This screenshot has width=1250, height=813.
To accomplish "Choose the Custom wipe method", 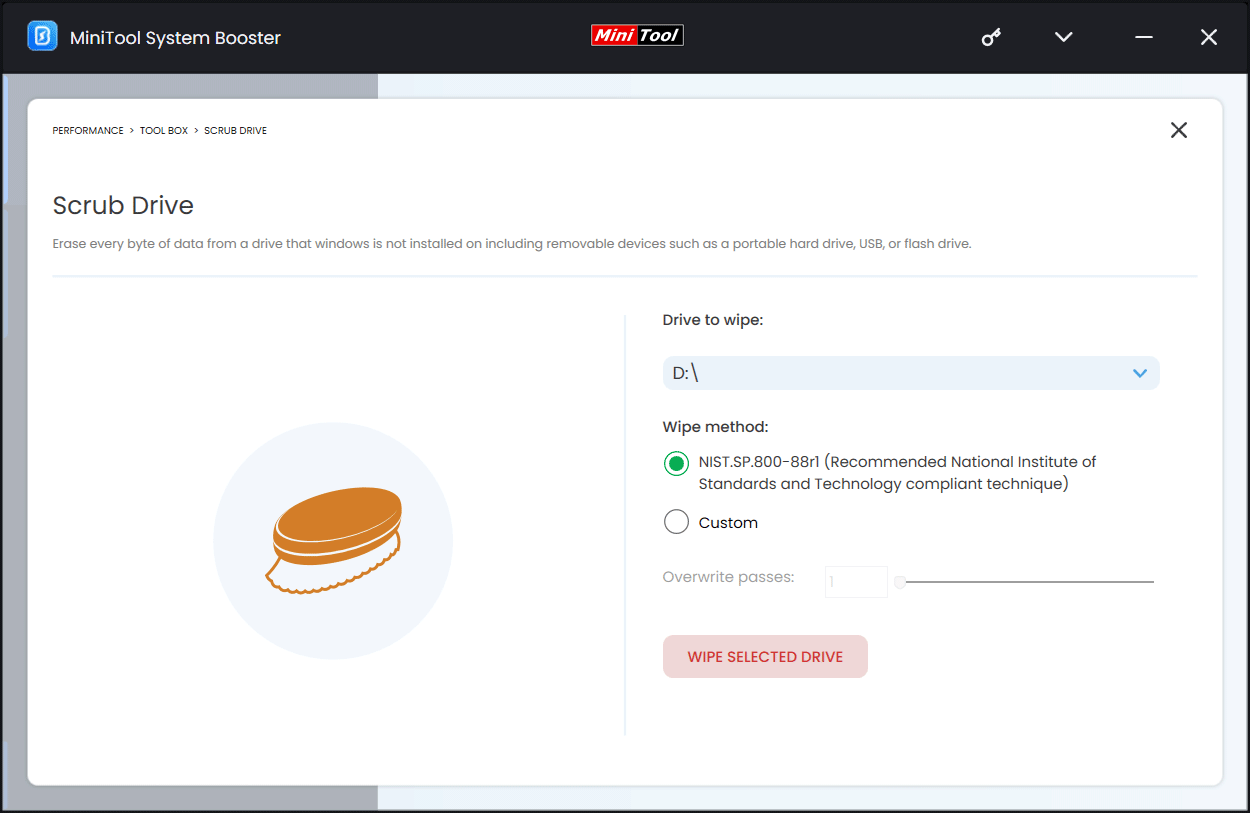I will pyautogui.click(x=677, y=522).
